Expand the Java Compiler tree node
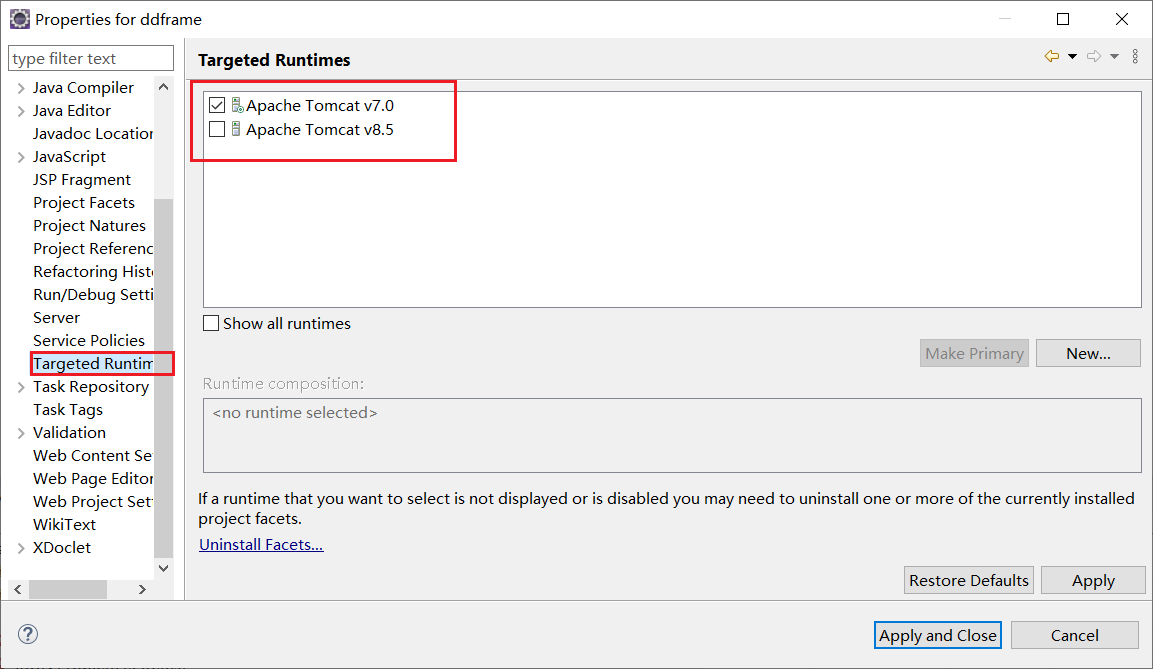Viewport: 1153px width, 669px height. click(21, 88)
